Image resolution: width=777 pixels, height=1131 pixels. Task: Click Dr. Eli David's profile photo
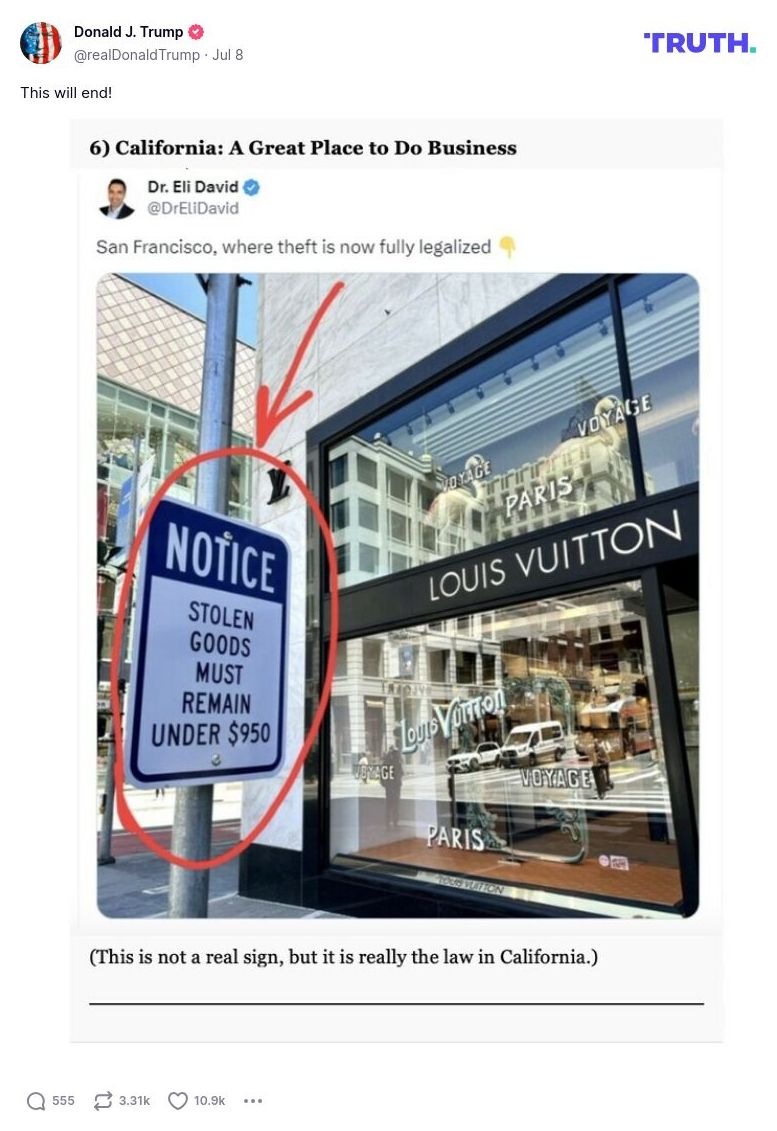pos(116,198)
